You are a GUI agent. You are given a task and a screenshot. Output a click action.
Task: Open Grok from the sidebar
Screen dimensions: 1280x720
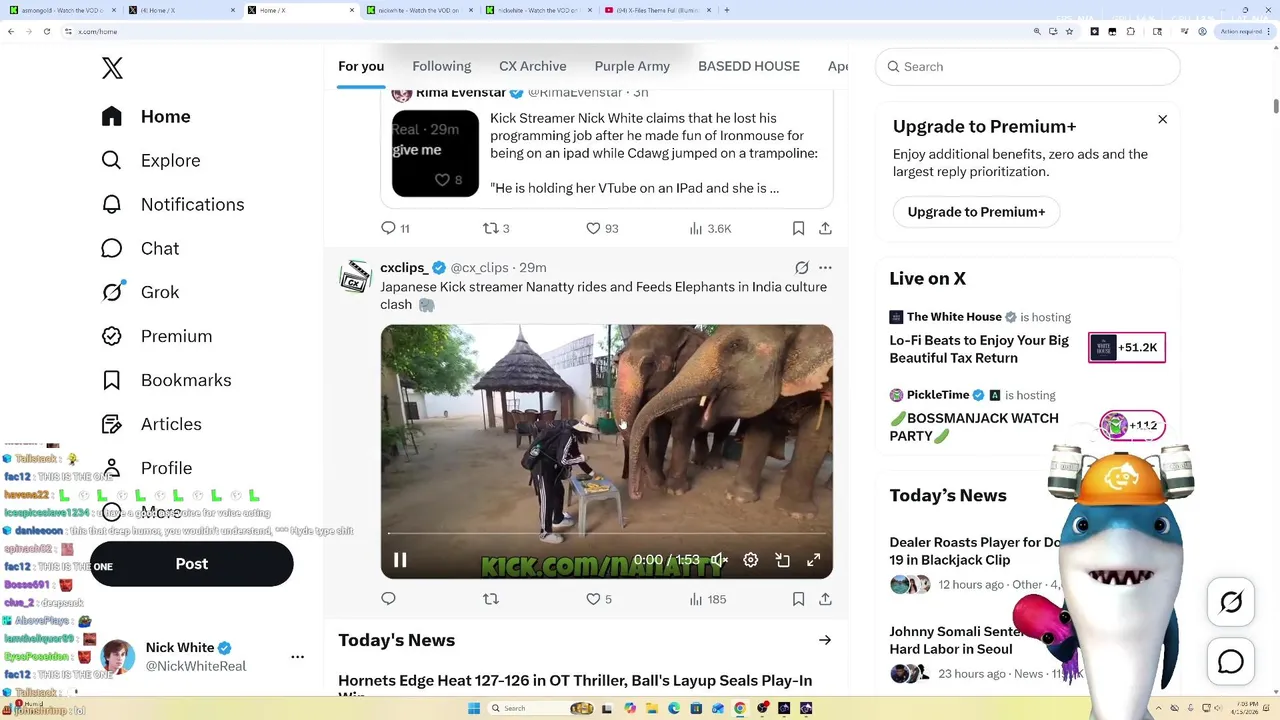click(140, 292)
